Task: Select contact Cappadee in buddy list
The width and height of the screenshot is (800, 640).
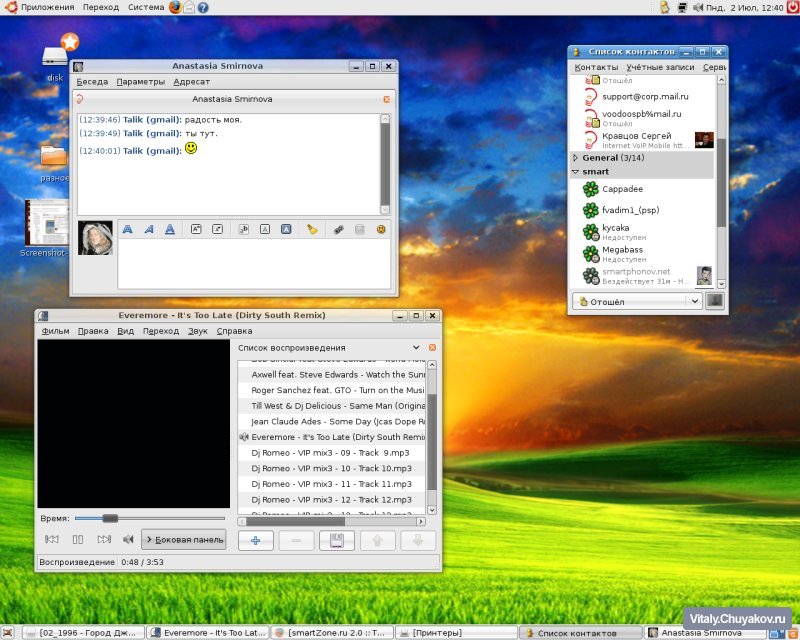Action: tap(642, 189)
